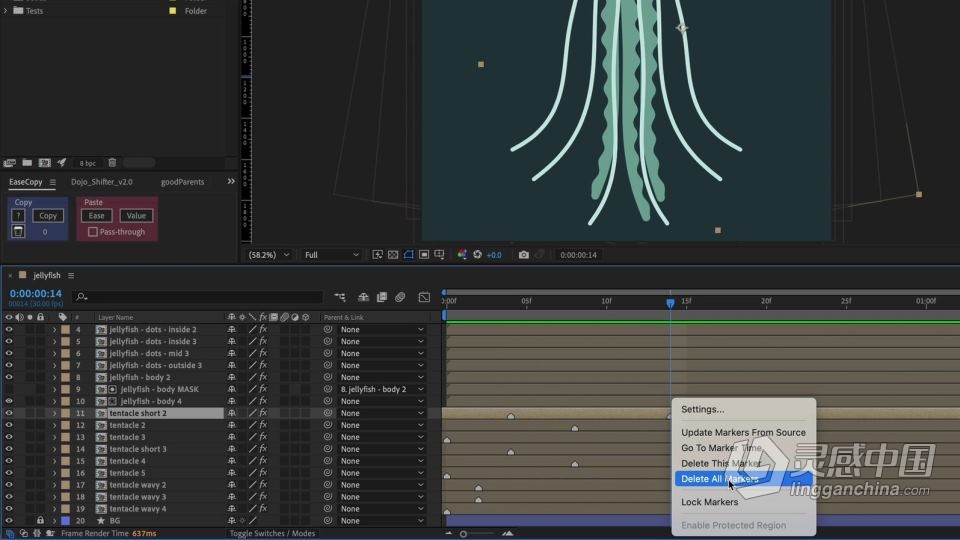960x540 pixels.
Task: Open parent dropdown for BG layer
Action: [382, 520]
